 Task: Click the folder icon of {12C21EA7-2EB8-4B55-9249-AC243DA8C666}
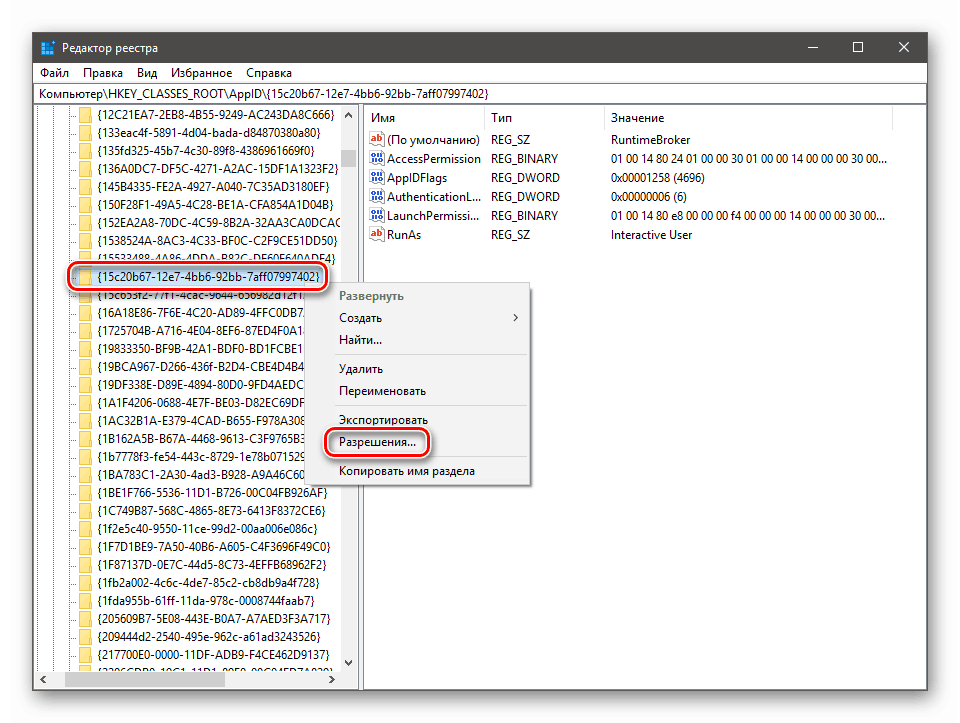[x=85, y=114]
